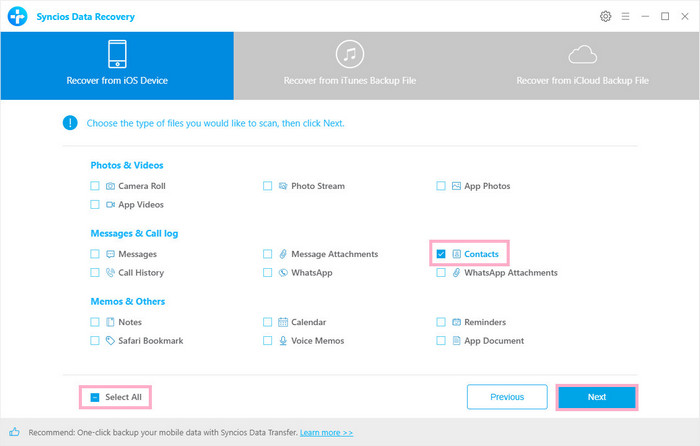This screenshot has height=446, width=700.
Task: Click the WhatsApp Attachments label text
Action: pyautogui.click(x=511, y=273)
